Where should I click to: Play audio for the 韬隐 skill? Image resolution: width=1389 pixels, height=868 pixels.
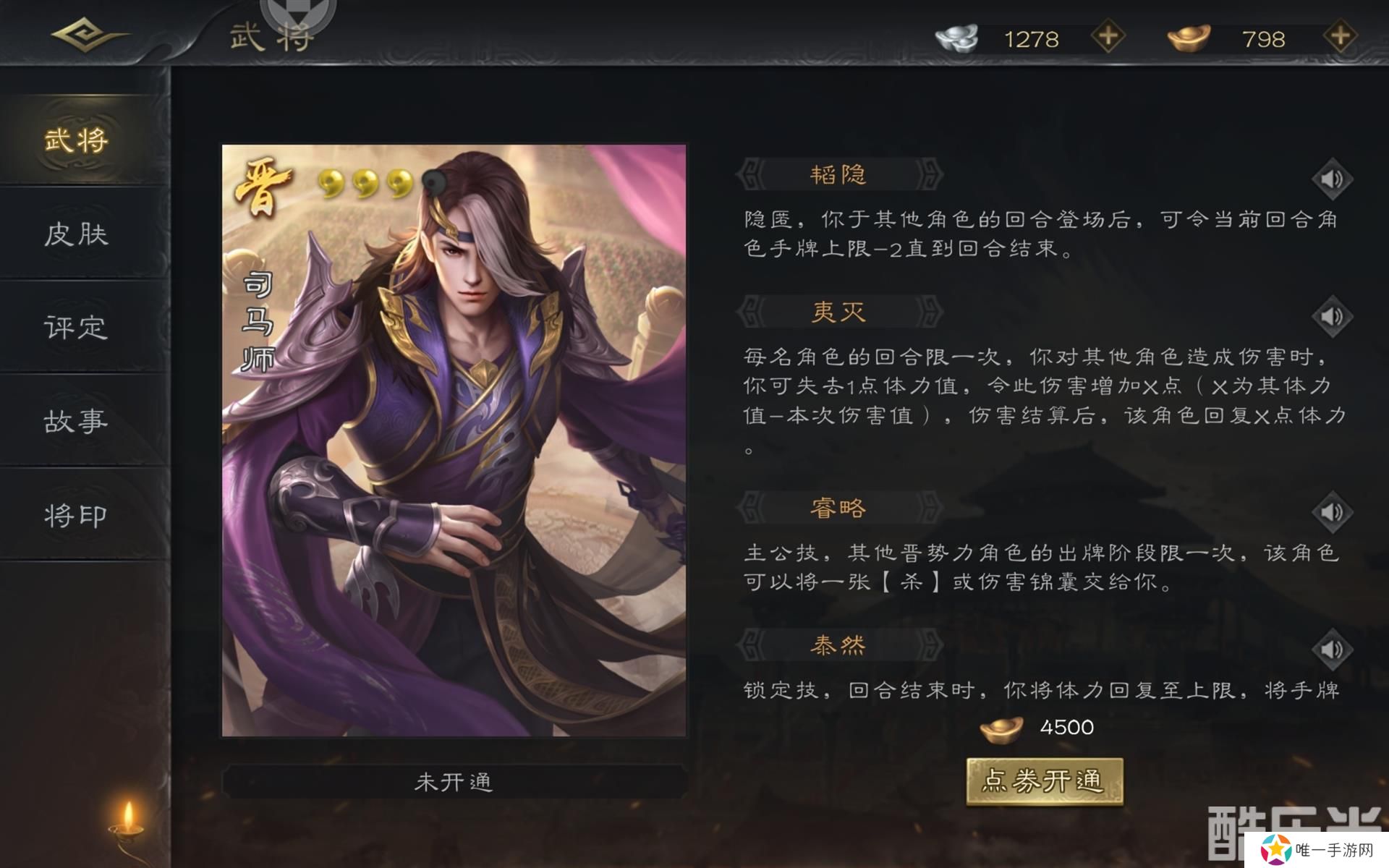click(1332, 179)
